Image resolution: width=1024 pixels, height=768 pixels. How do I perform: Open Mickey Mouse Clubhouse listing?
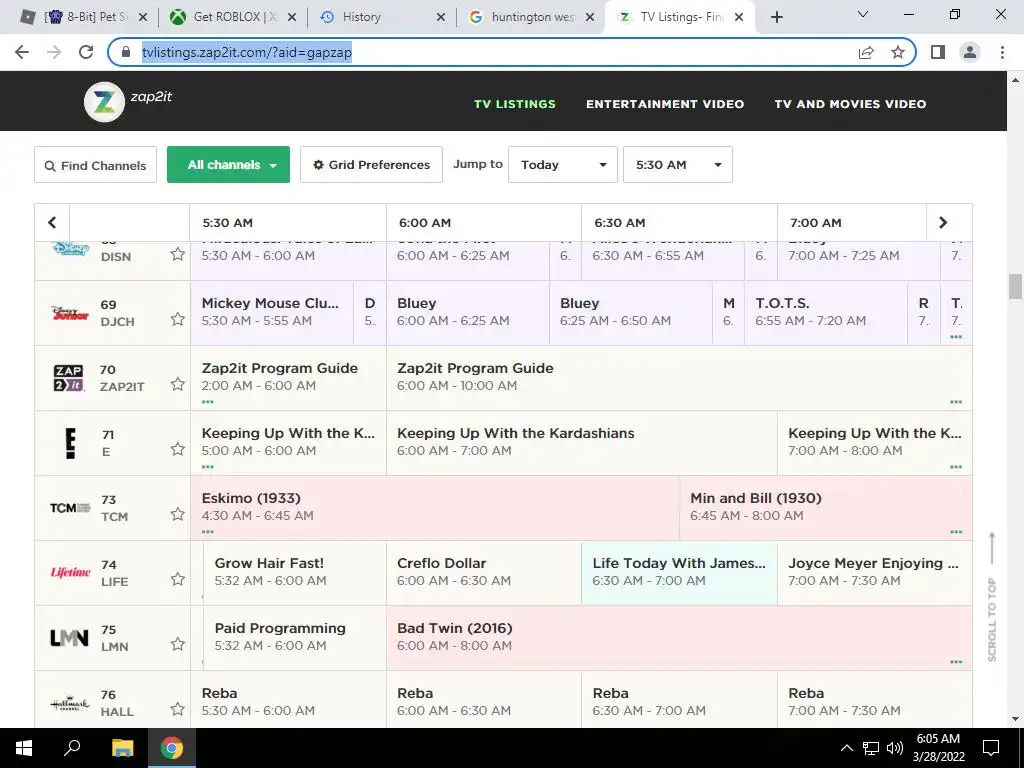coord(272,313)
